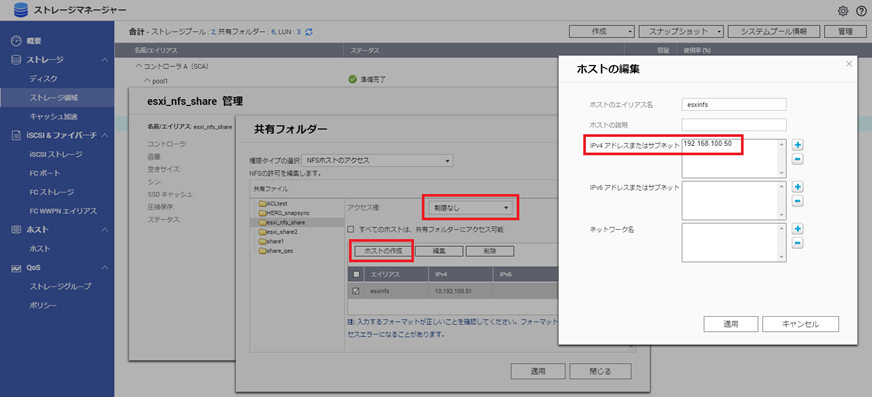Open the スナップショット dropdown menu
The height and width of the screenshot is (397, 872).
coord(681,32)
